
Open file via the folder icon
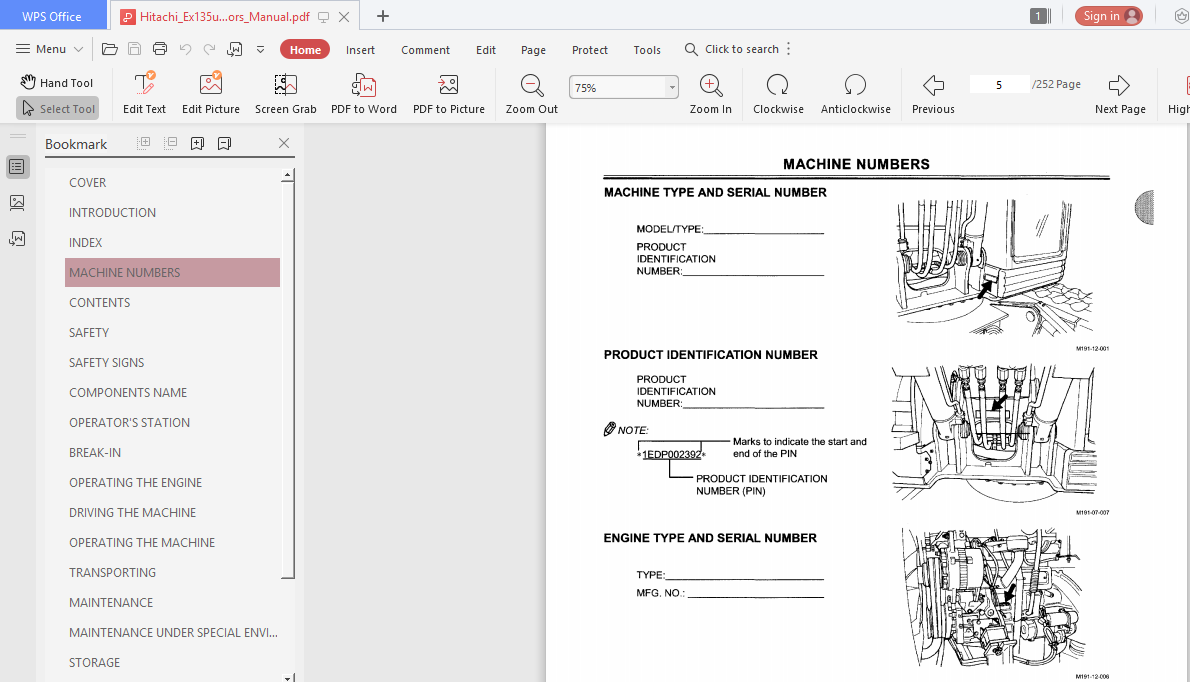tap(110, 49)
